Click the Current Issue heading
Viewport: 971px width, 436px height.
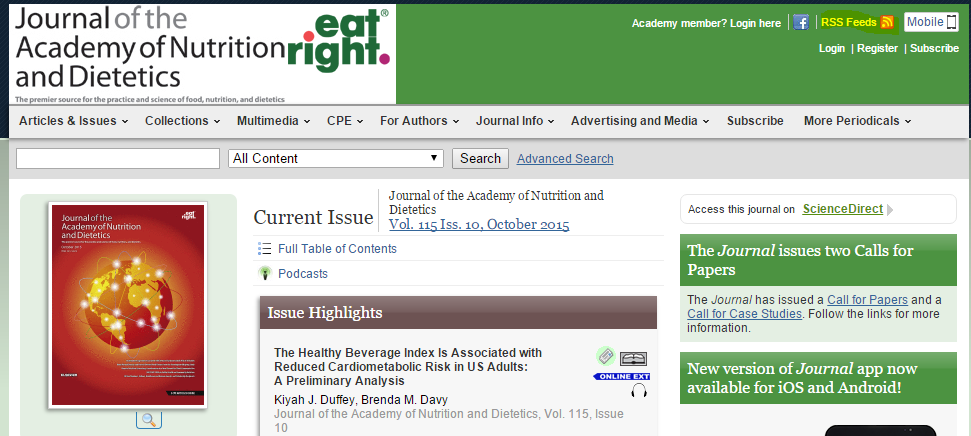pyautogui.click(x=313, y=217)
